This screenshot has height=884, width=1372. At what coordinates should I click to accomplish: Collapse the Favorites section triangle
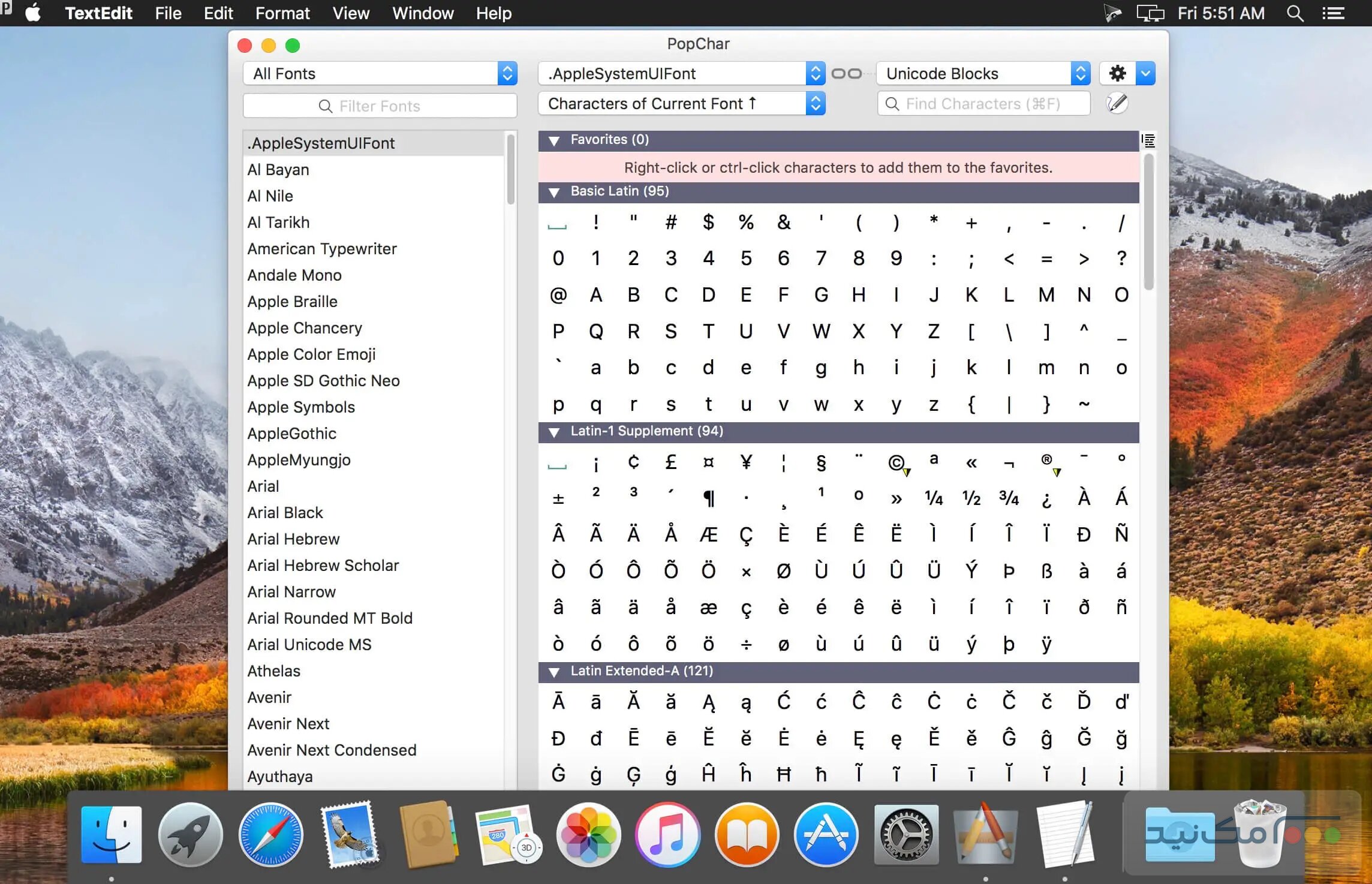[554, 140]
